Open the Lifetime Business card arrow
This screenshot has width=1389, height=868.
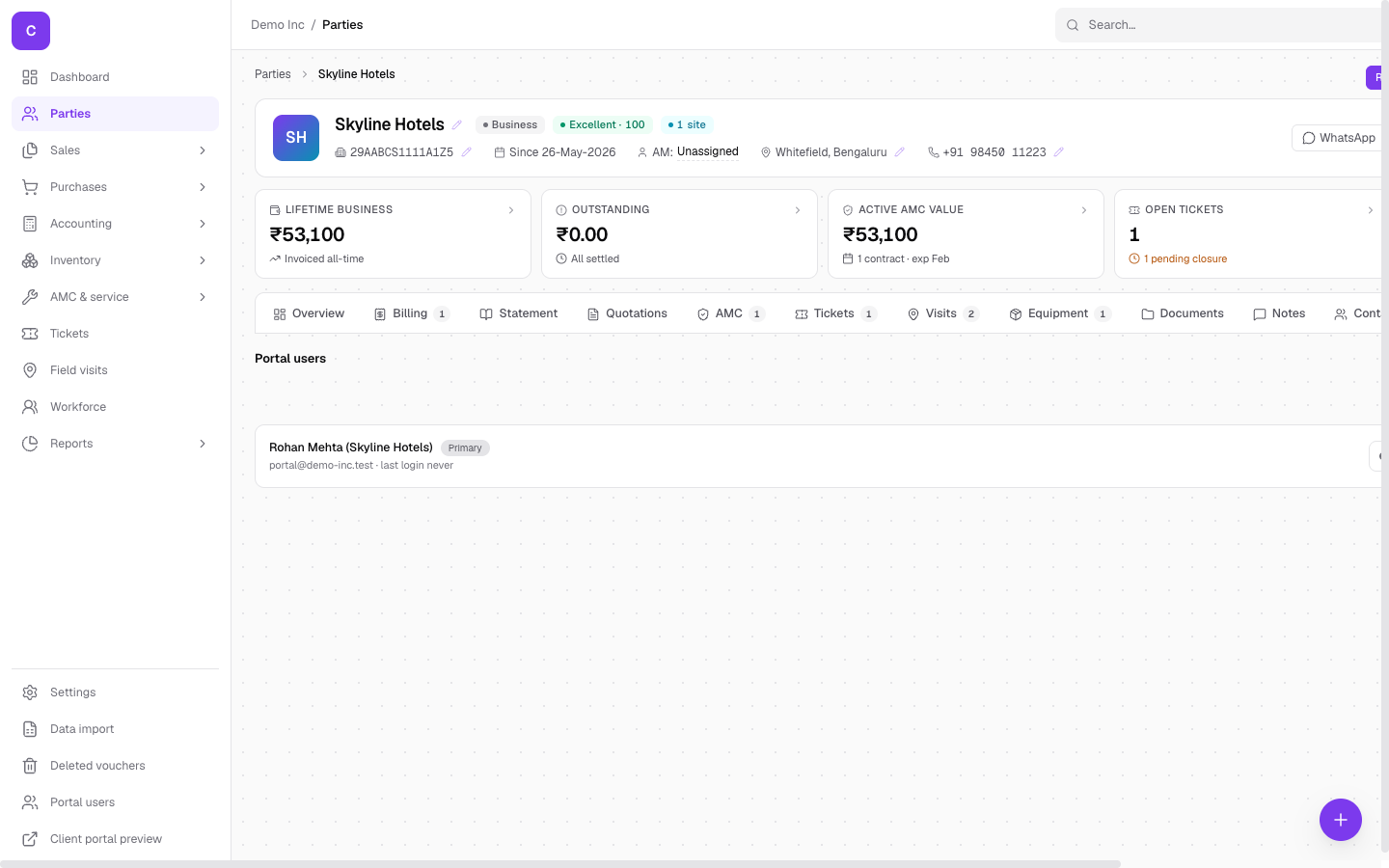(511, 210)
